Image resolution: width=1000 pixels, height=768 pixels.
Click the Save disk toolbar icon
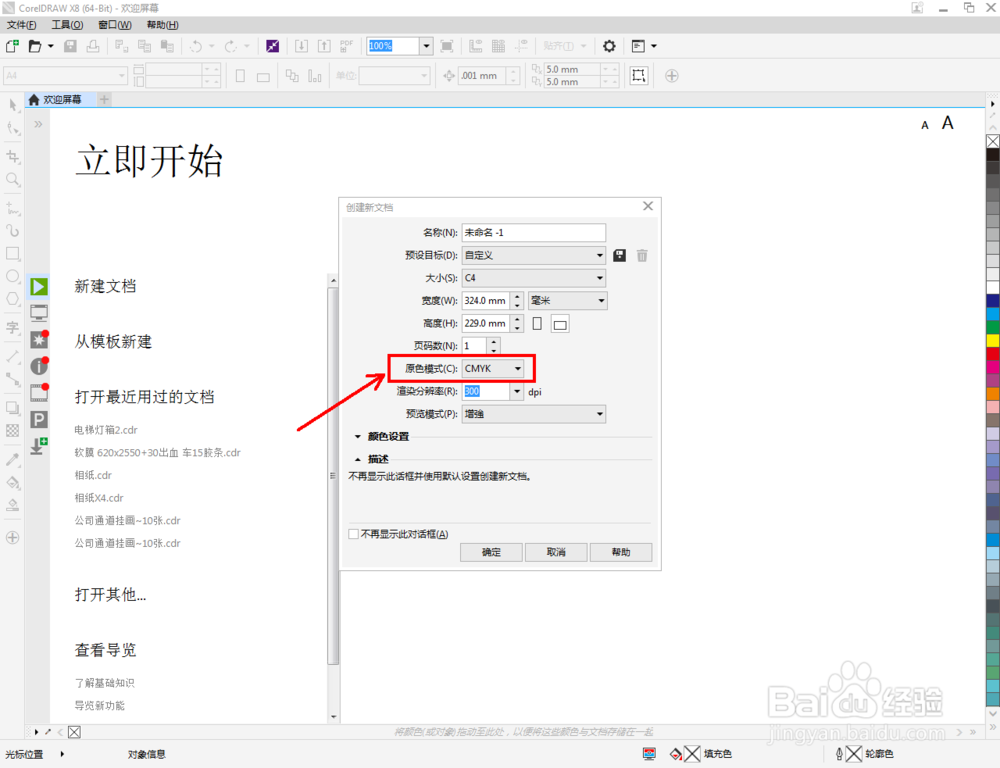tap(71, 46)
